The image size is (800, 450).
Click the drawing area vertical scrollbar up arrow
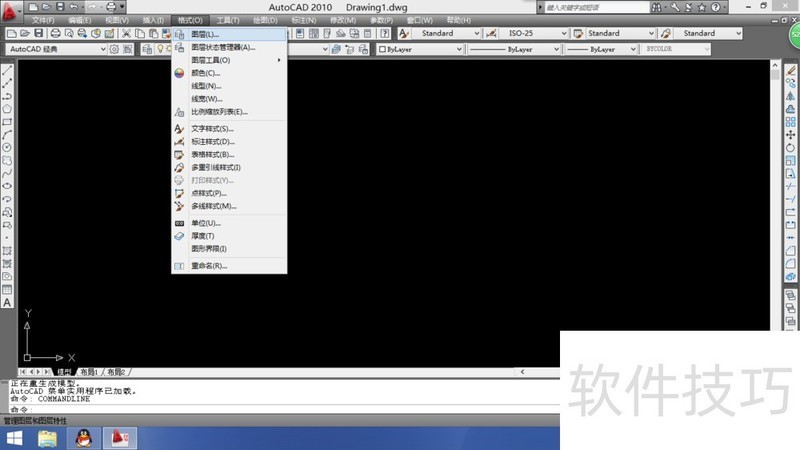pos(775,65)
